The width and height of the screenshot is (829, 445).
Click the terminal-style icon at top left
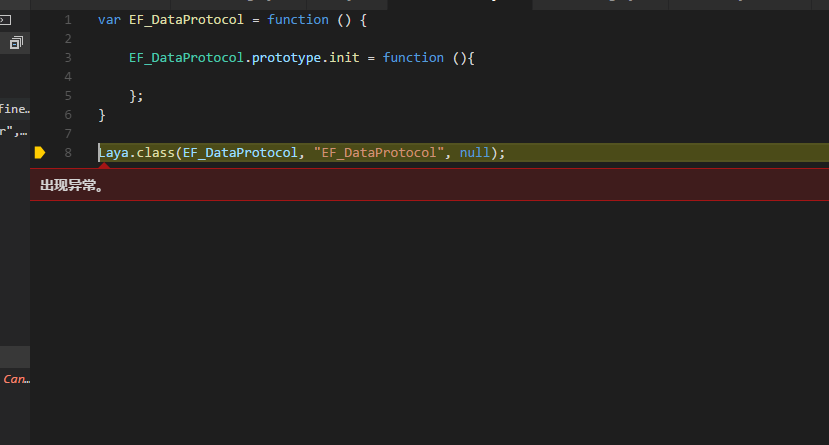pos(6,20)
